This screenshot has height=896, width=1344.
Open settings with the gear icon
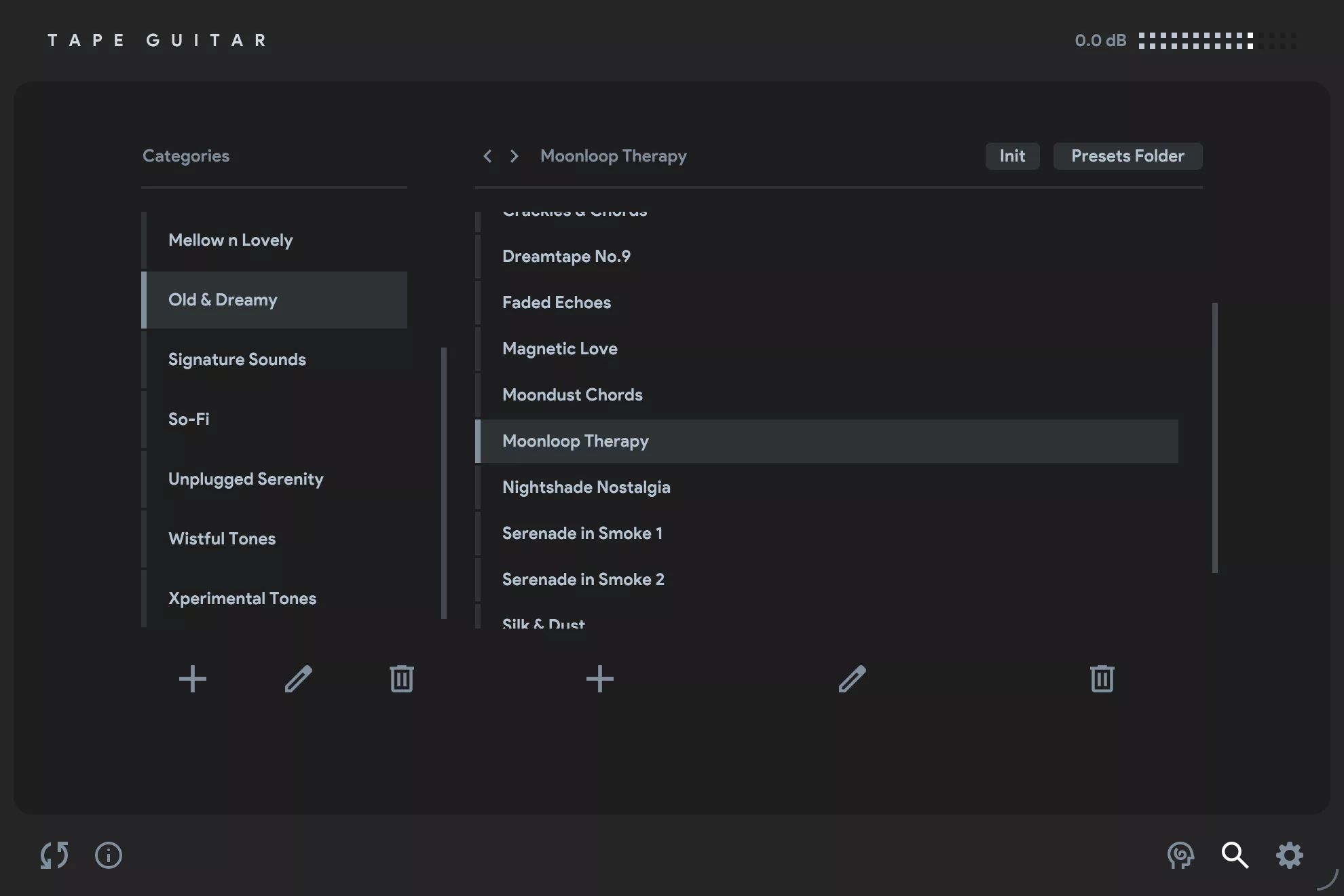1290,856
